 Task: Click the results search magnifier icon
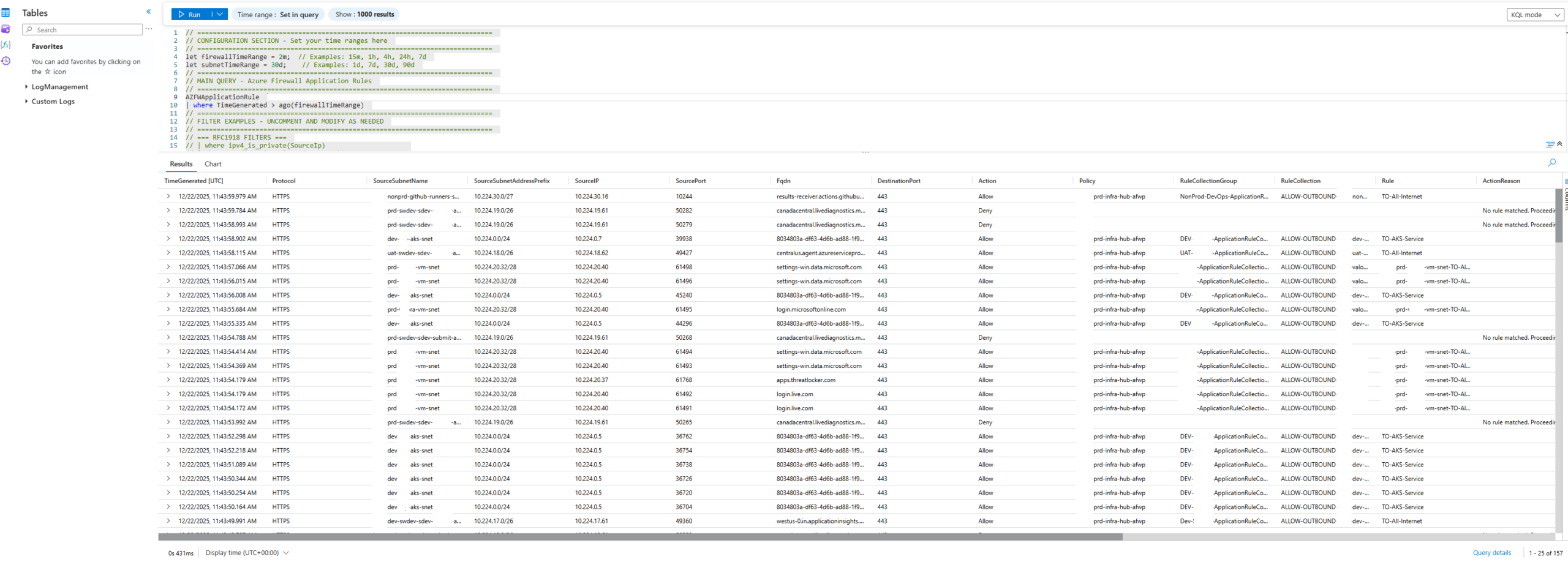pos(1551,163)
